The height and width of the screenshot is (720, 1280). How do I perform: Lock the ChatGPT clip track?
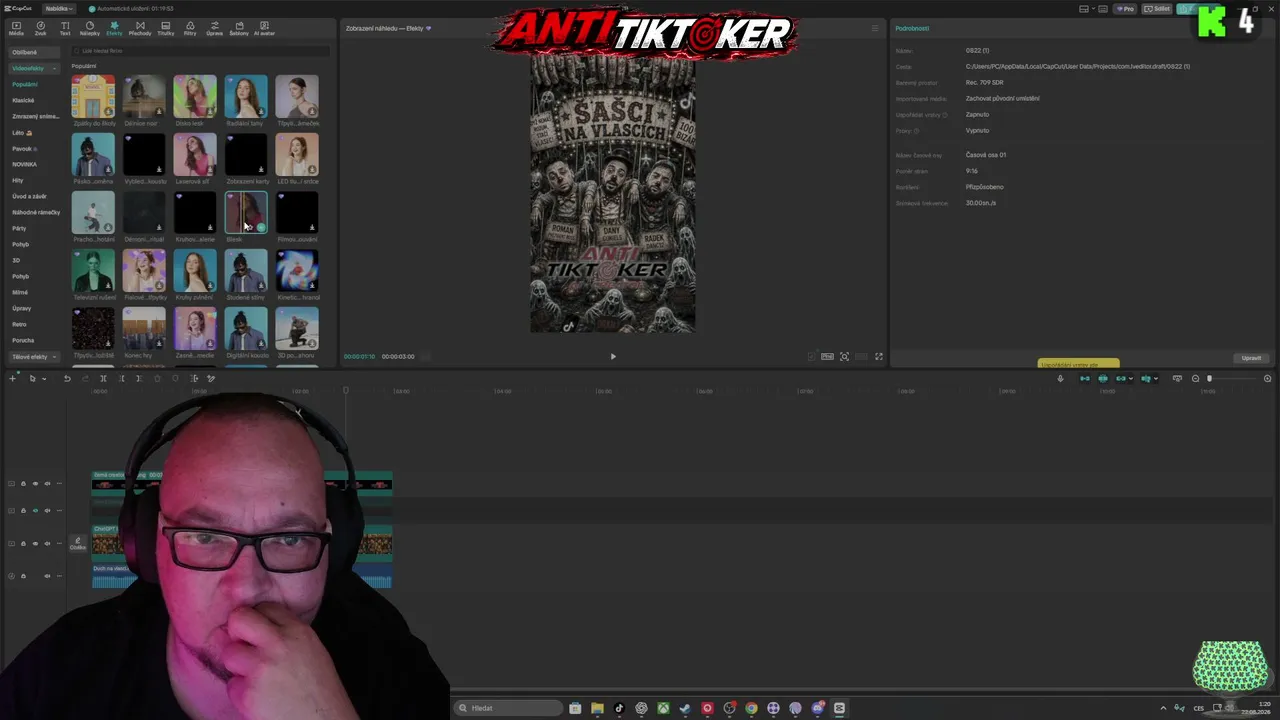click(x=23, y=544)
